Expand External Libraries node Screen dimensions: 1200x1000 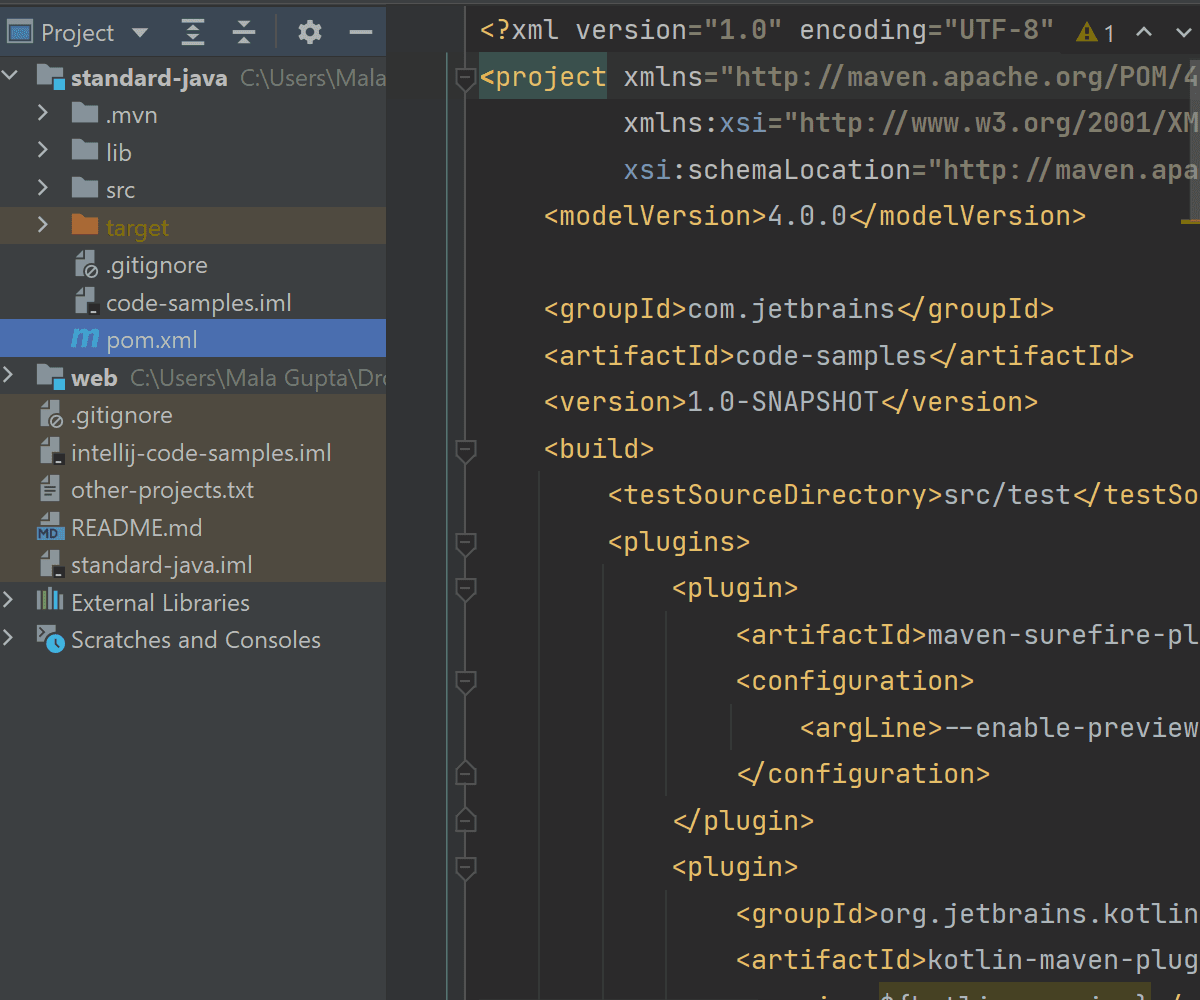9,601
